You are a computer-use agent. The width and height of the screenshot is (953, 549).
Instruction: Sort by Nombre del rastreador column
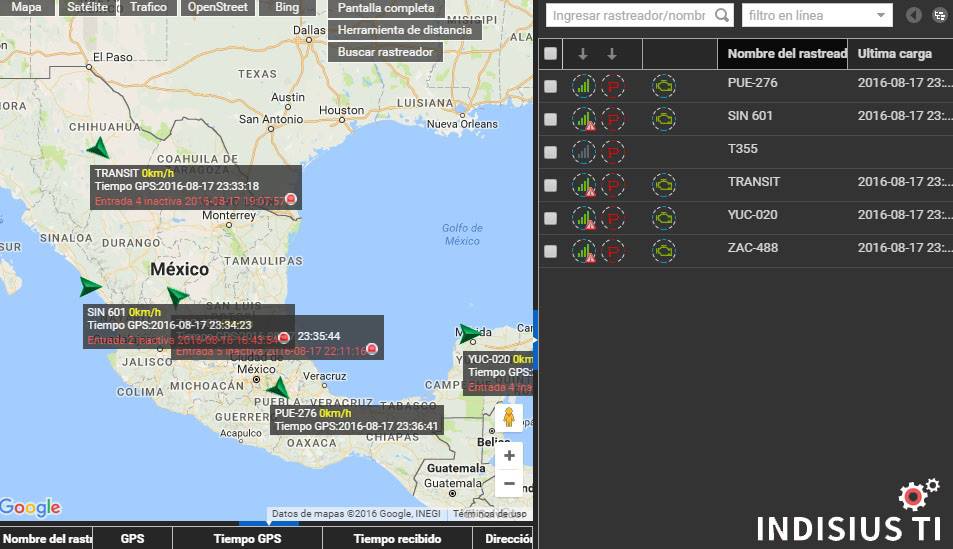pyautogui.click(x=783, y=54)
